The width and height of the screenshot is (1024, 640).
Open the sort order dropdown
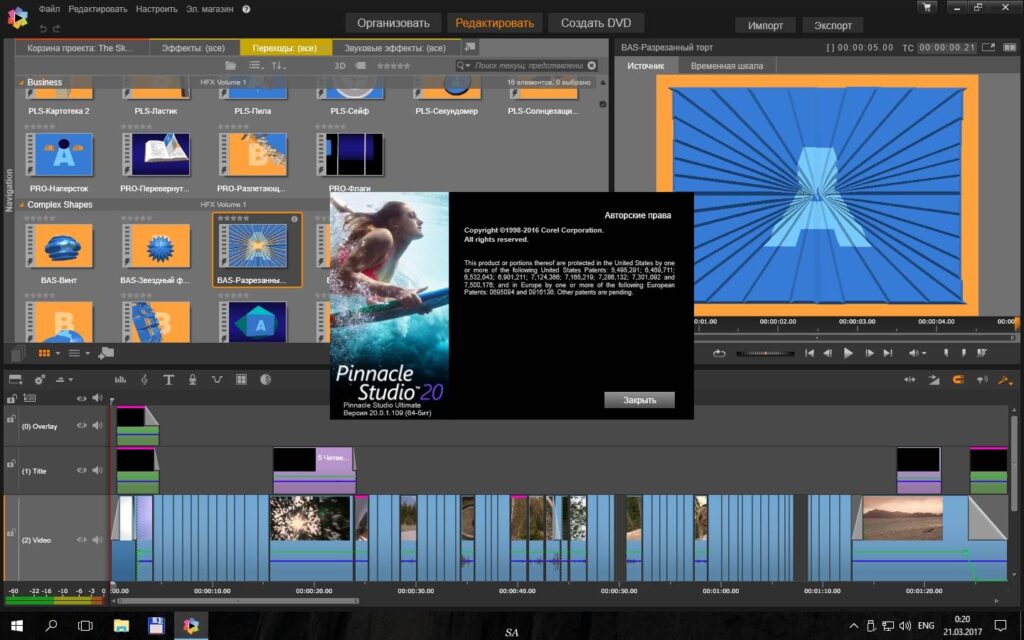[x=279, y=65]
